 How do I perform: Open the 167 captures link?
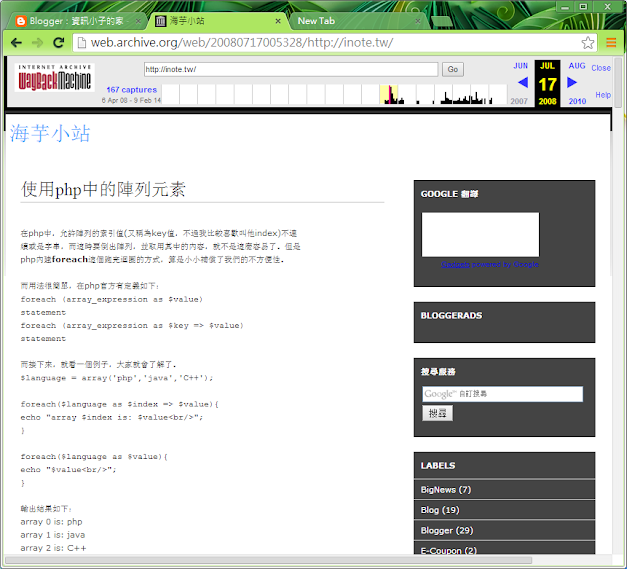tap(132, 90)
